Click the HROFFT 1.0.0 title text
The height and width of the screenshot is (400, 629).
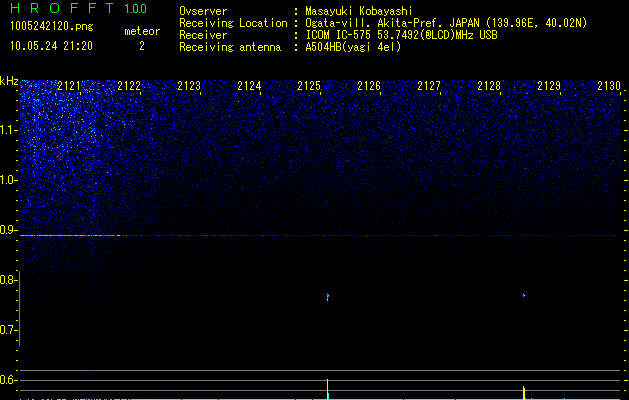[79, 8]
